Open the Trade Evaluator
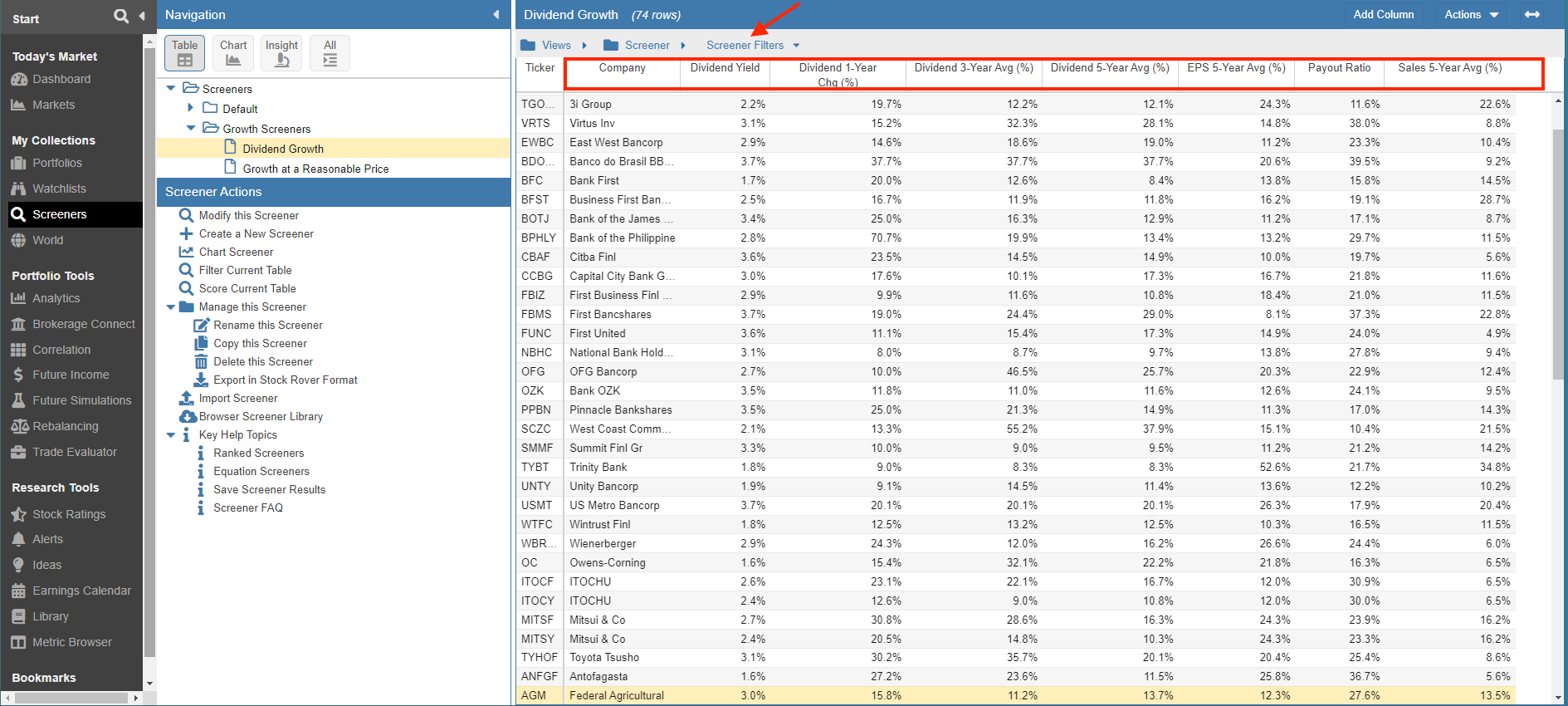1568x706 pixels. (x=75, y=452)
